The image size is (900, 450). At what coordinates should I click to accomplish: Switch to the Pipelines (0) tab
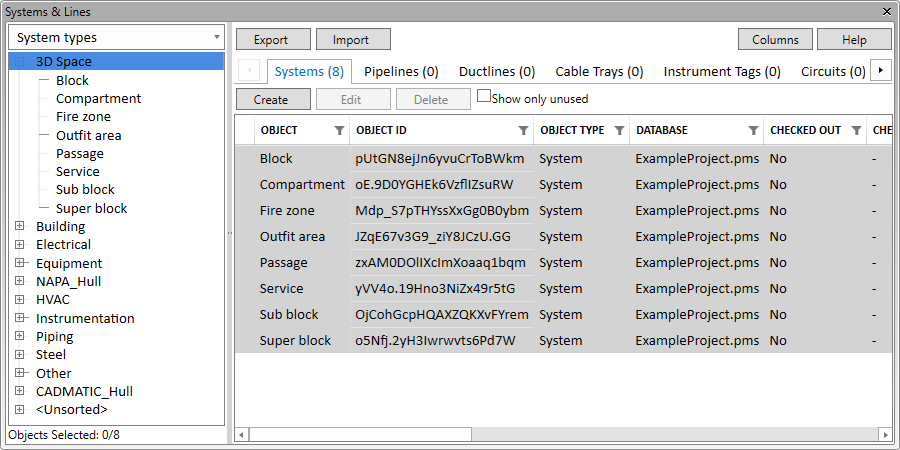pyautogui.click(x=401, y=72)
